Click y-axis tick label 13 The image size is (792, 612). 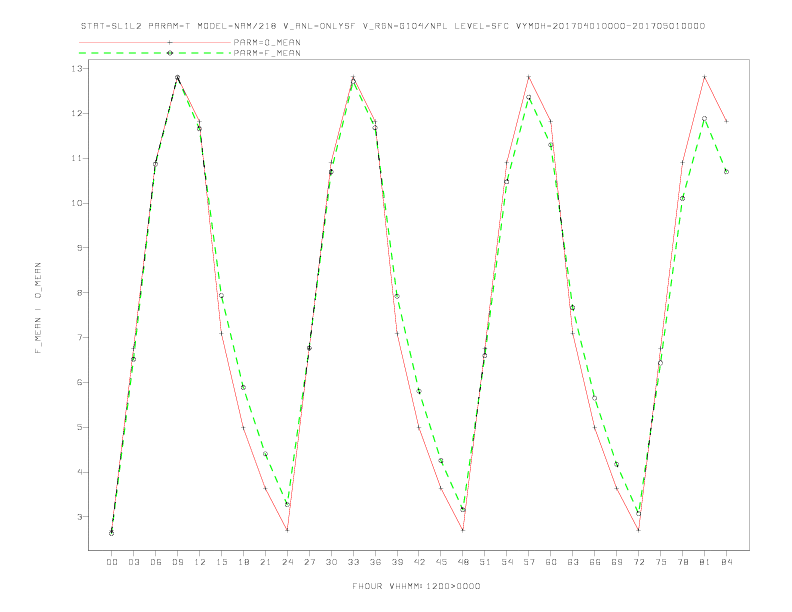76,69
